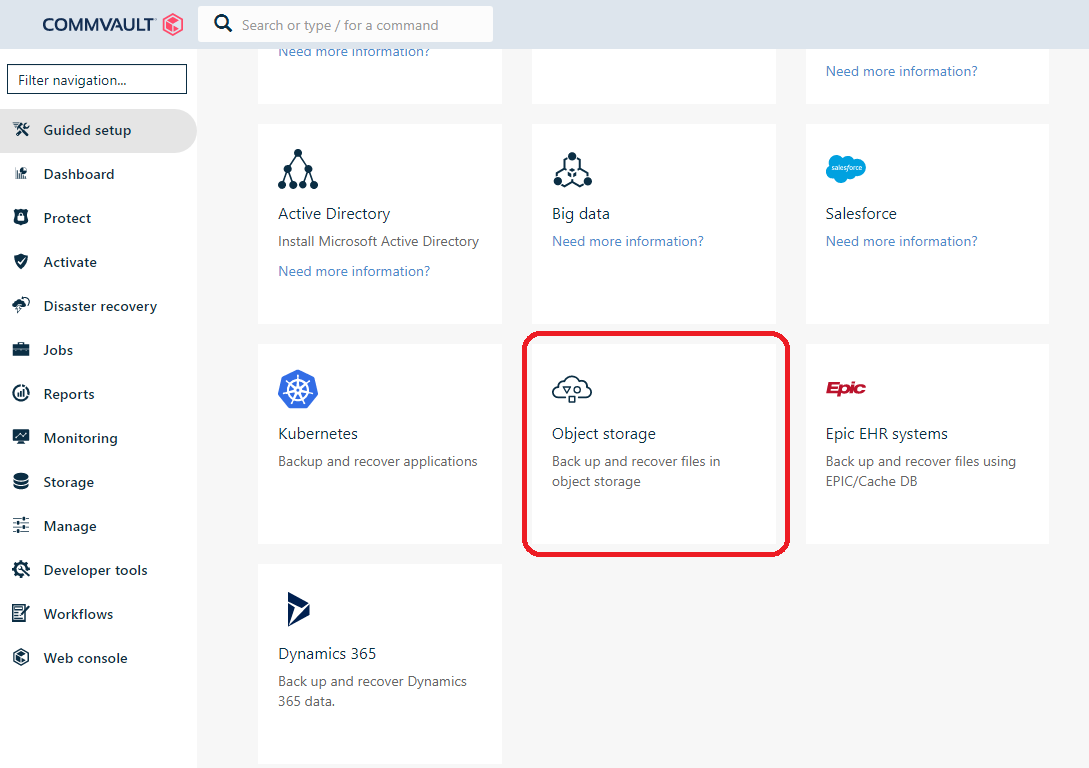Viewport: 1089px width, 768px height.
Task: Click the Filter navigation input field
Action: click(x=97, y=80)
